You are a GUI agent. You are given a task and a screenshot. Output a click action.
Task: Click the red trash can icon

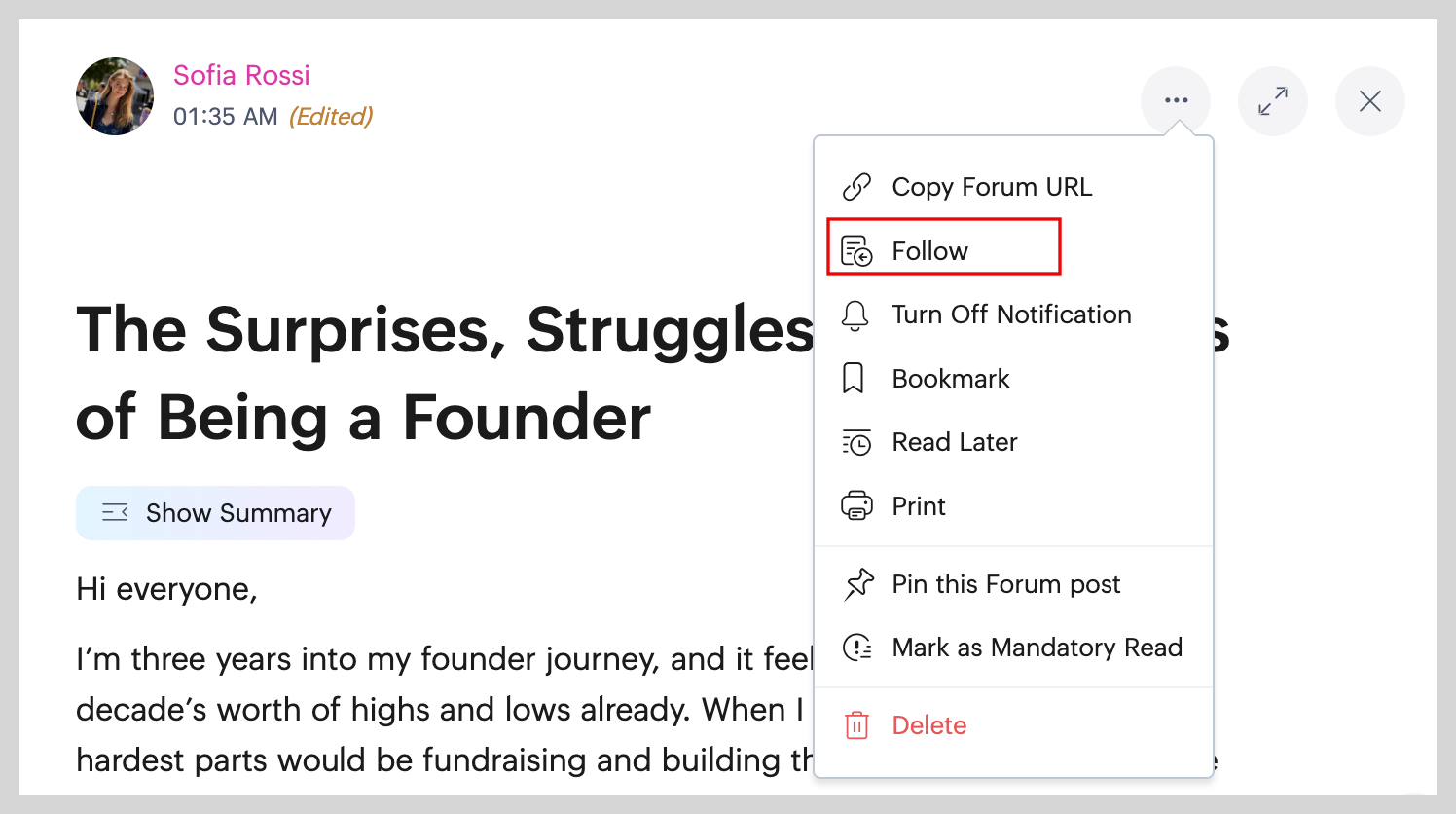(856, 725)
